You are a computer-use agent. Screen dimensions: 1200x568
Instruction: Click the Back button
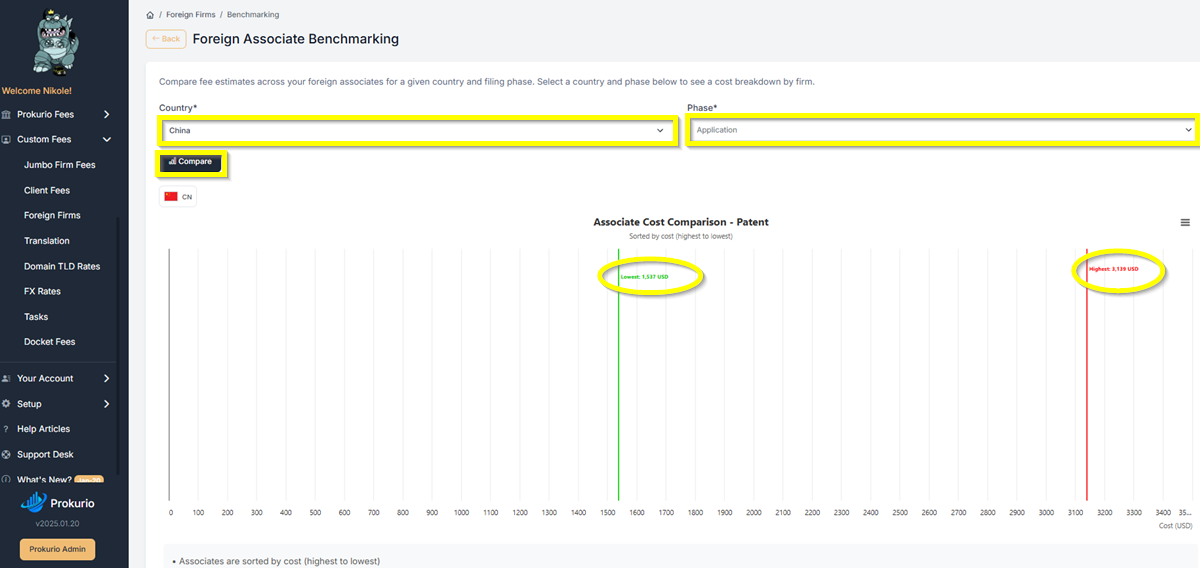pyautogui.click(x=166, y=39)
